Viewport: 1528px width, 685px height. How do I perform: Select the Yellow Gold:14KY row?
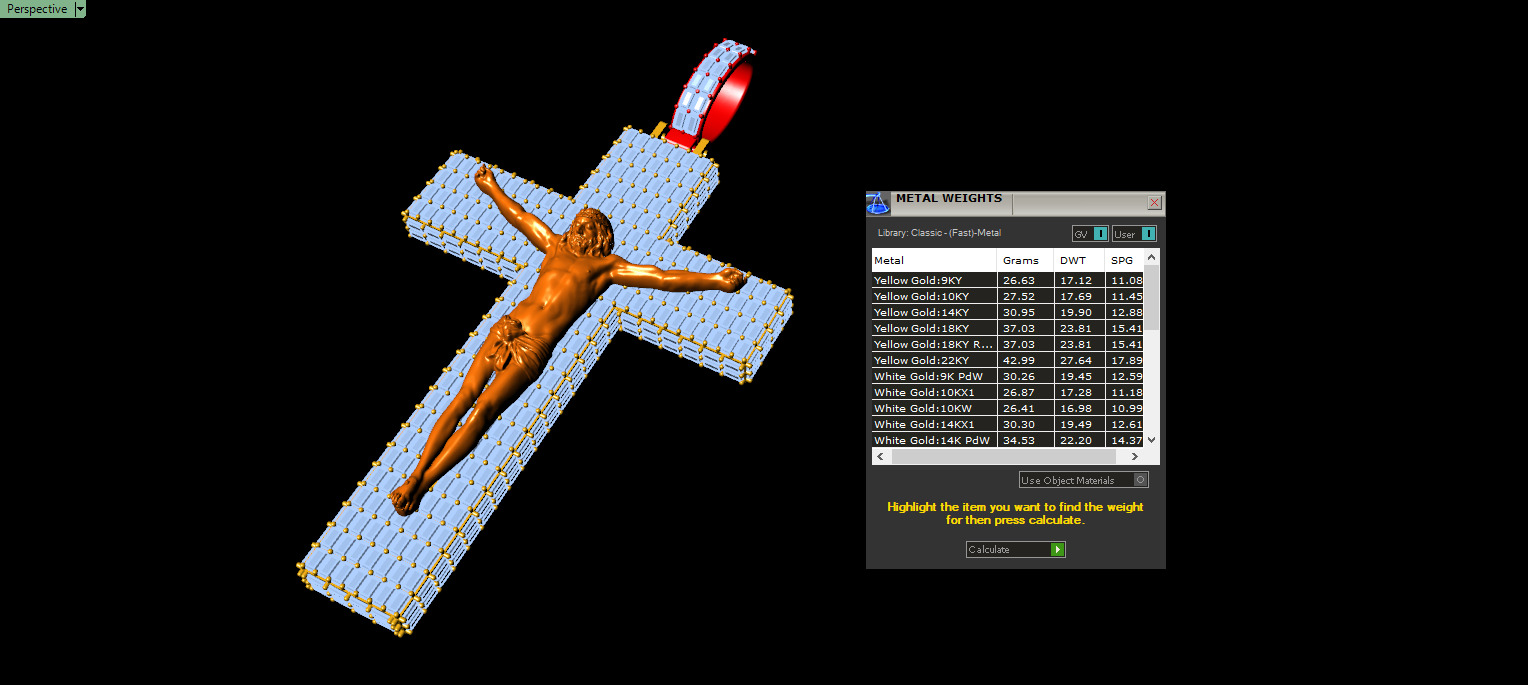click(1008, 312)
